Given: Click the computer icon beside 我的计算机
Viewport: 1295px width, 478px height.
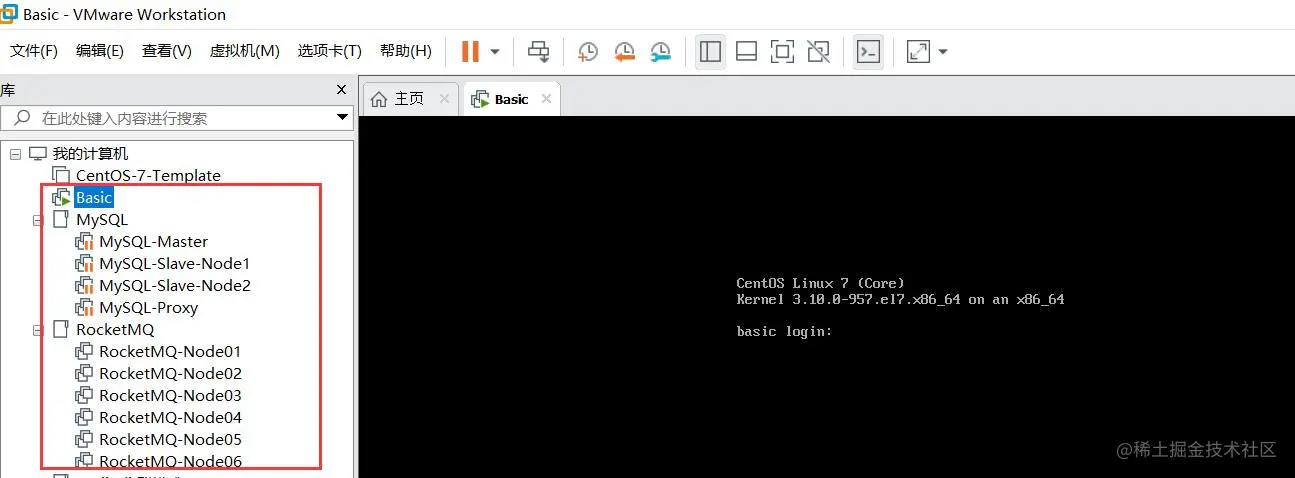Looking at the screenshot, I should pyautogui.click(x=38, y=154).
